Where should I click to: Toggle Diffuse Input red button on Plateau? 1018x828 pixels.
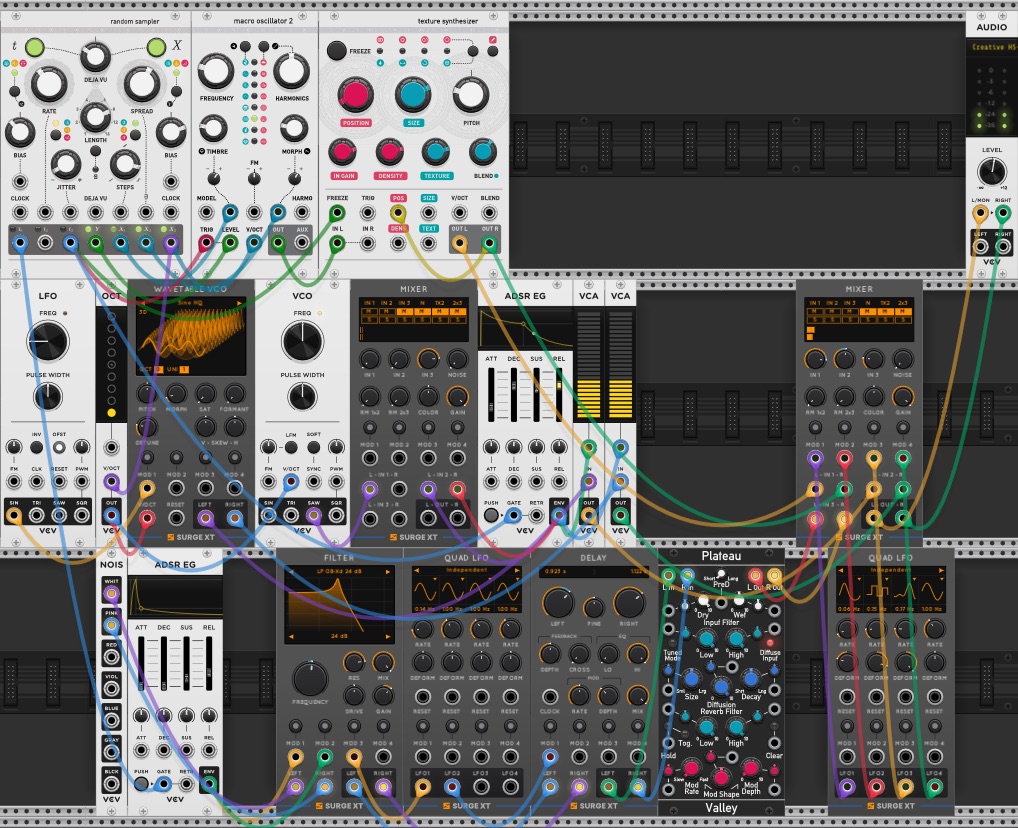point(770,642)
